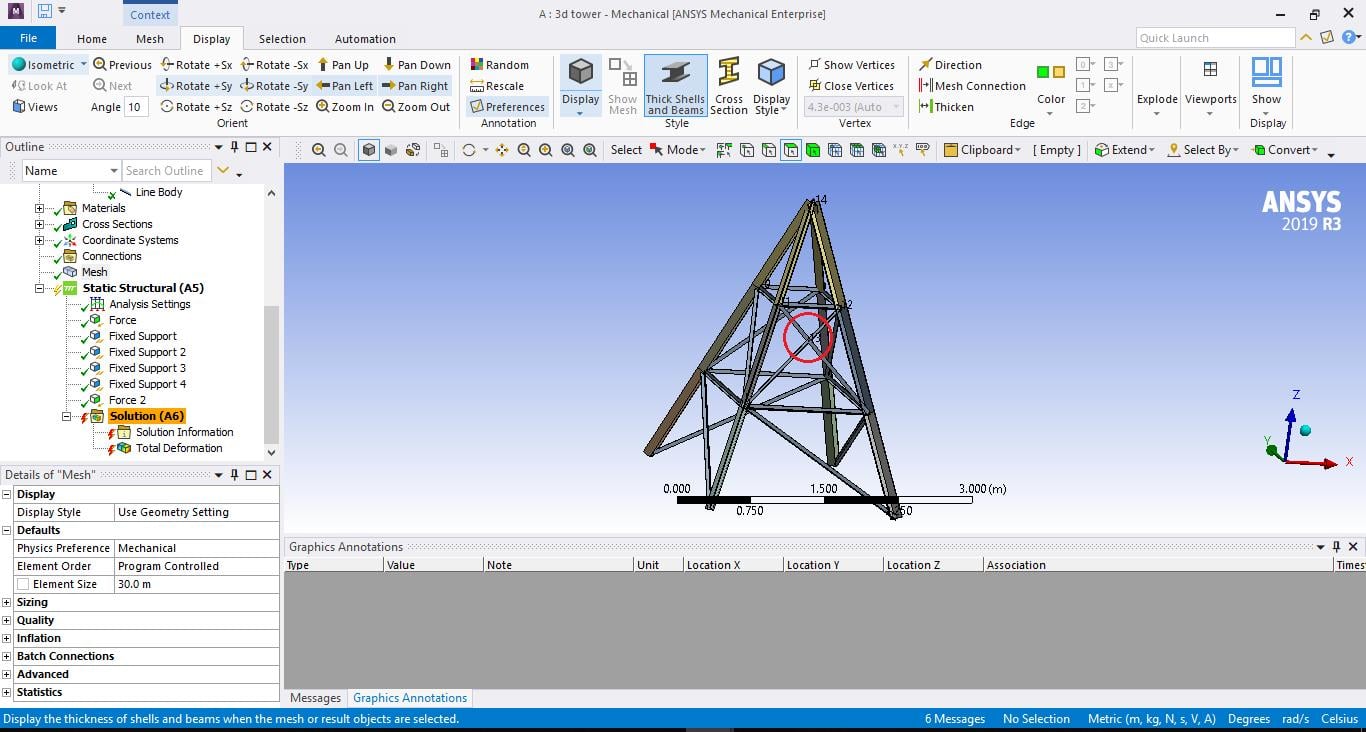The image size is (1366, 732).
Task: Click the green edge color swatch
Action: click(1043, 72)
